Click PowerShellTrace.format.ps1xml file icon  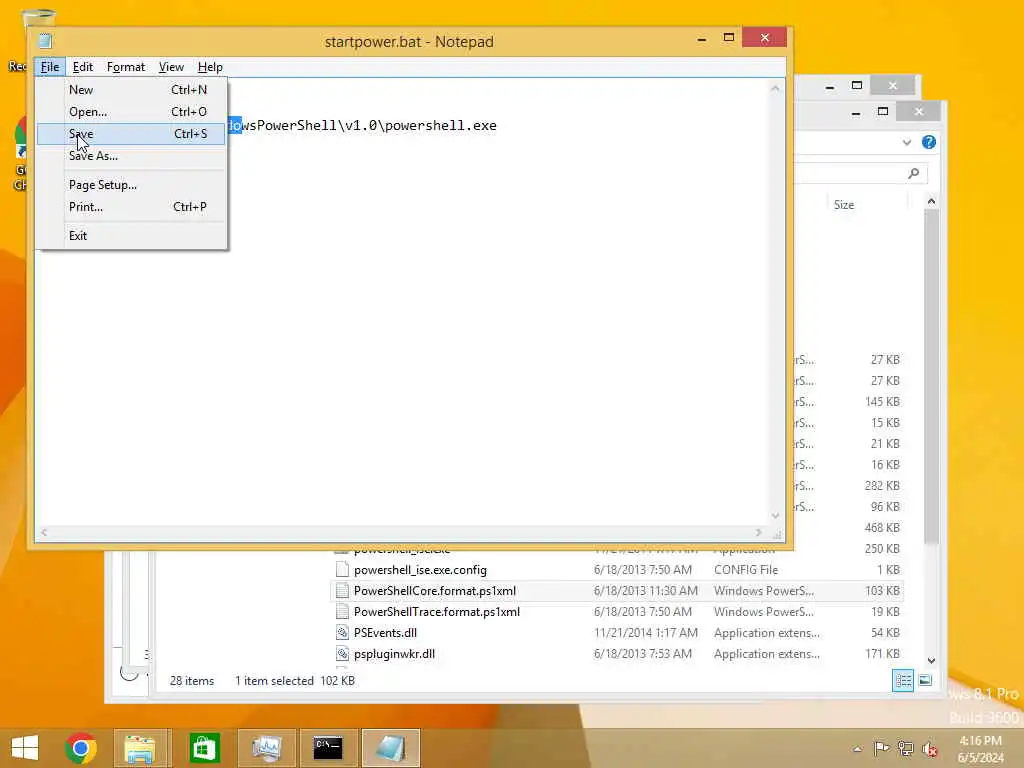(x=342, y=611)
